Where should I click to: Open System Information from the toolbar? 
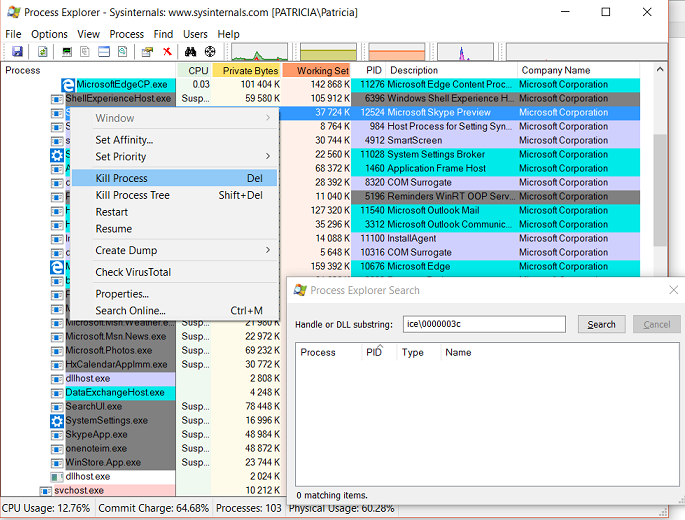67,52
